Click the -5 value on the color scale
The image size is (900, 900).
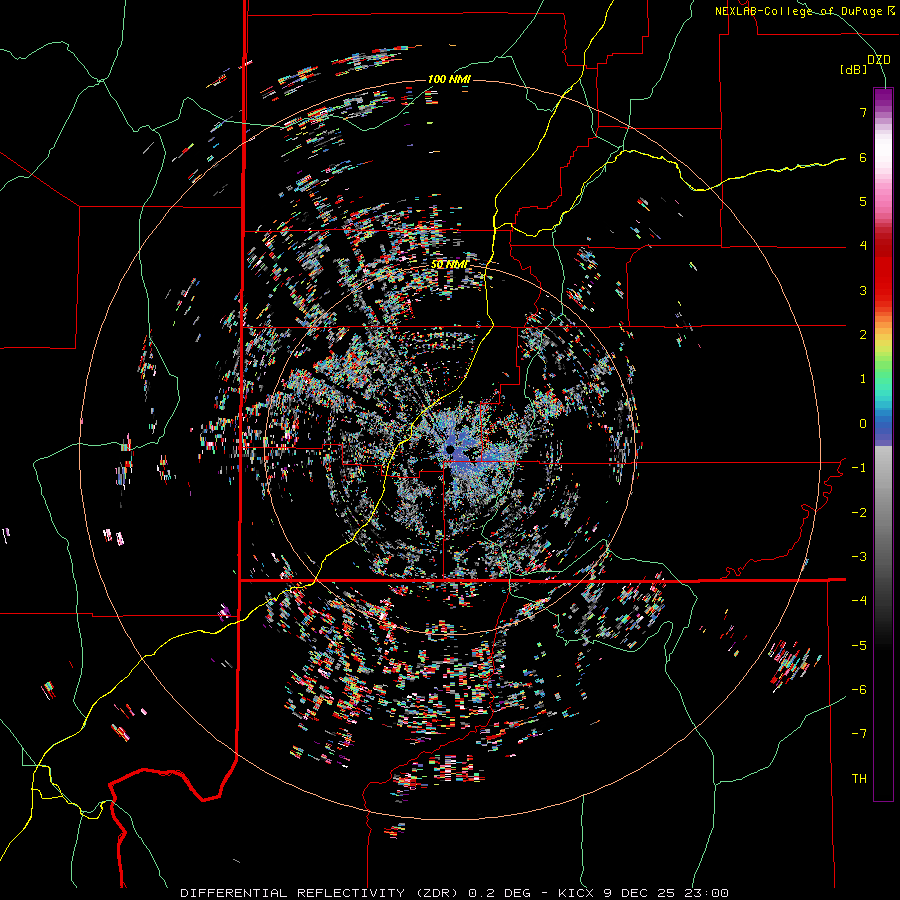pos(859,646)
